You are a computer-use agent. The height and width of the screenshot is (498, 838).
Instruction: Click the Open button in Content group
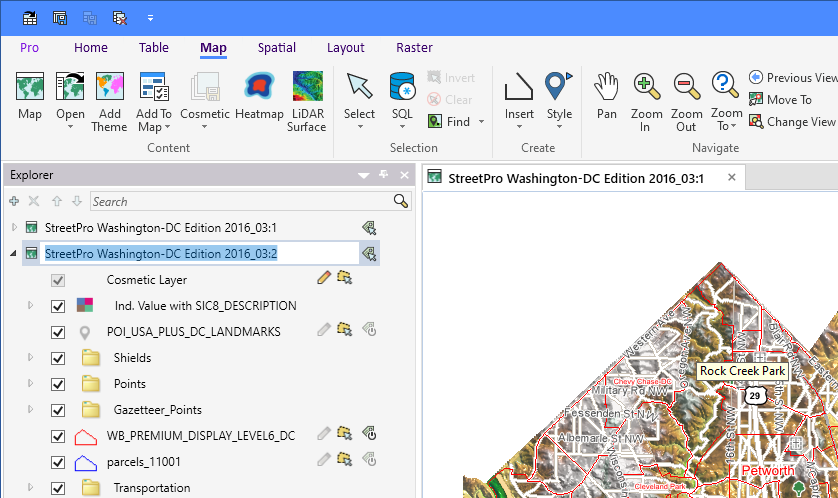coord(70,100)
